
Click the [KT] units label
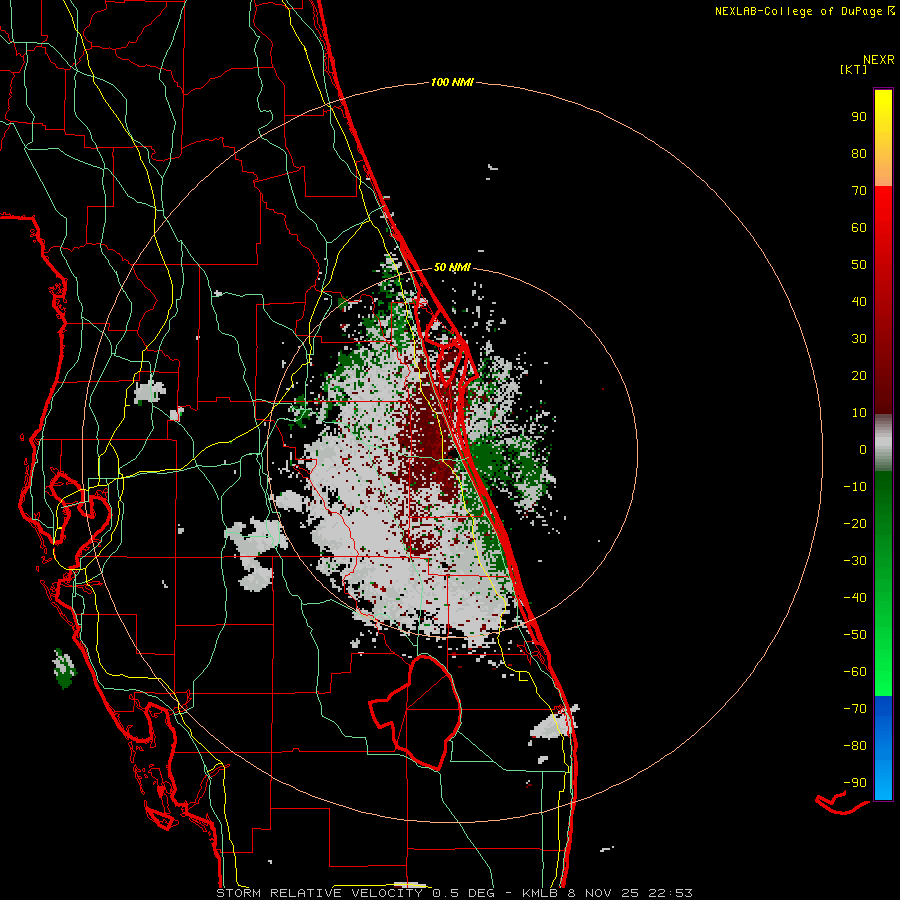click(853, 69)
